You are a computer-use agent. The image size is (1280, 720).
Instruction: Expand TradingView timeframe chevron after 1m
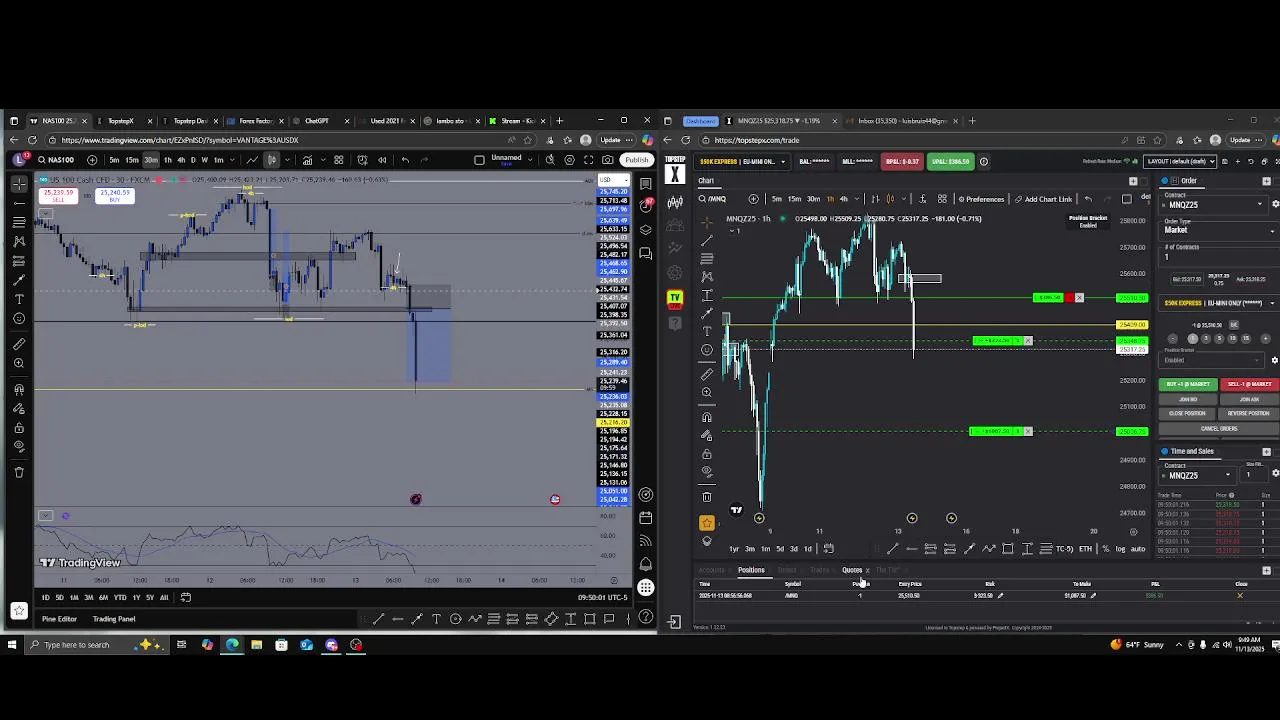232,160
